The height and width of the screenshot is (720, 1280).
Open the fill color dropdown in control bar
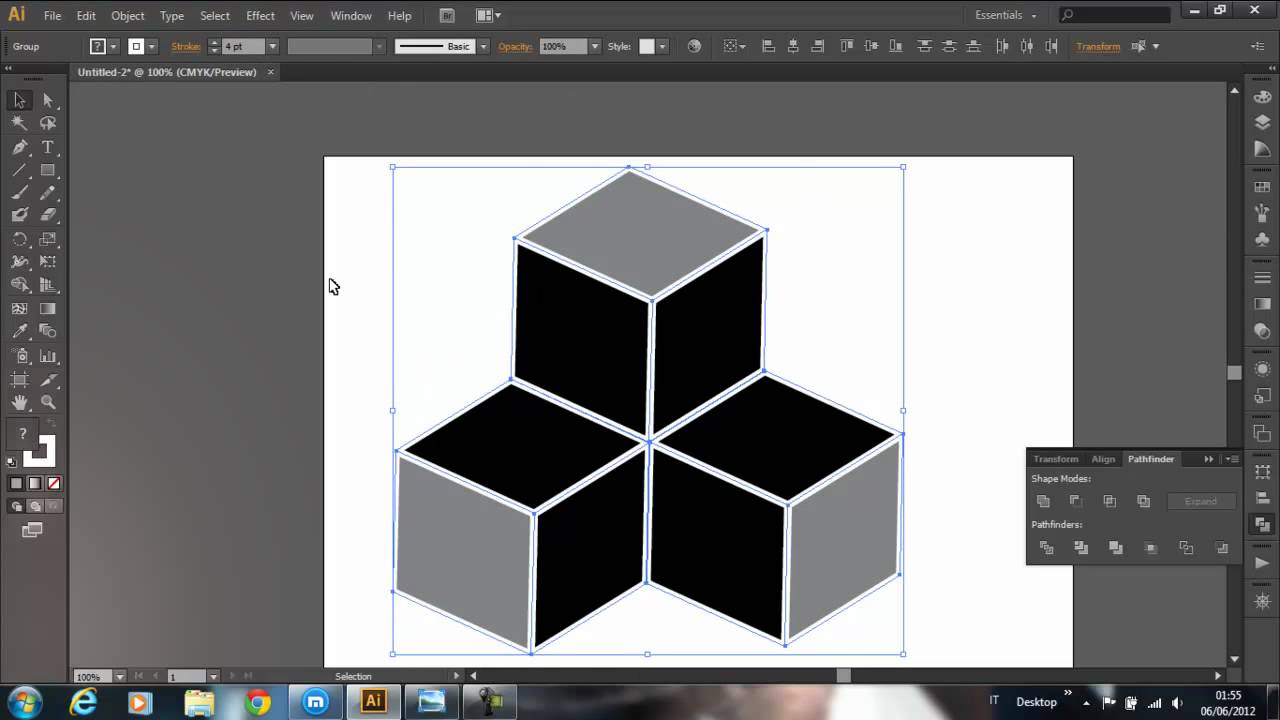113,46
